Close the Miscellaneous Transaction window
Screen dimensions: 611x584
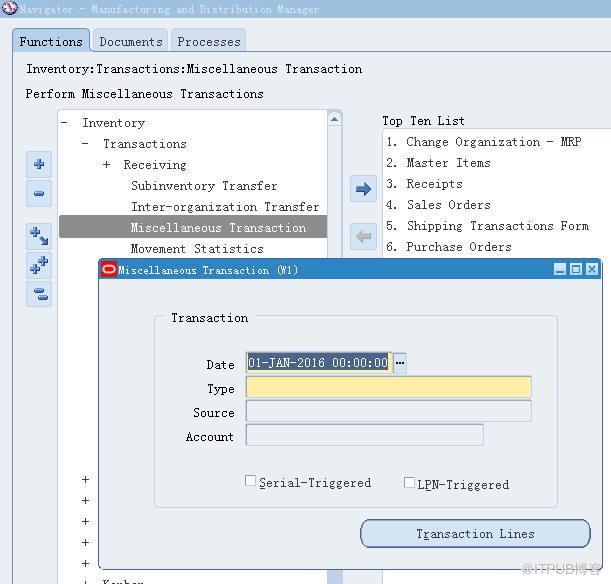(x=592, y=269)
